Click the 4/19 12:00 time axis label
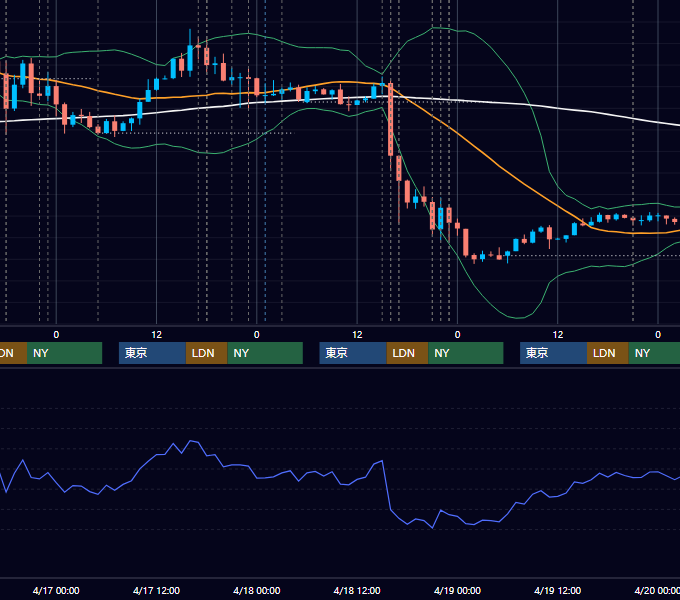The height and width of the screenshot is (600, 680). pyautogui.click(x=557, y=590)
